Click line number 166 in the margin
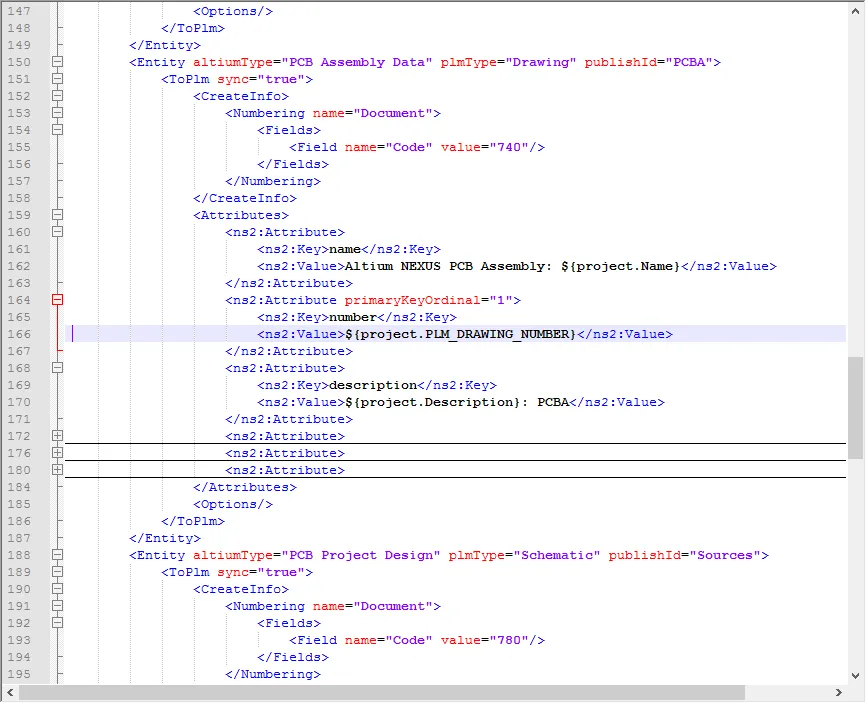This screenshot has width=866, height=703. point(19,334)
